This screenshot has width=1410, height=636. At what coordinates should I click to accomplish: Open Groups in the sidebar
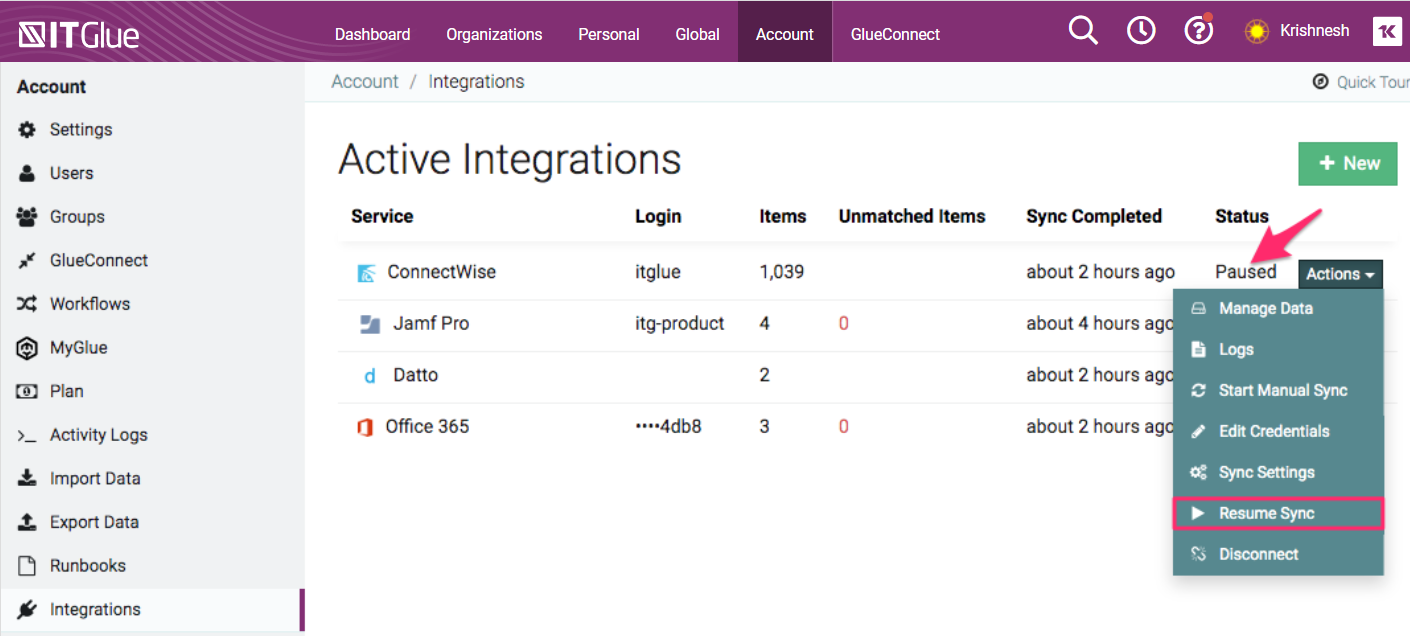point(77,217)
